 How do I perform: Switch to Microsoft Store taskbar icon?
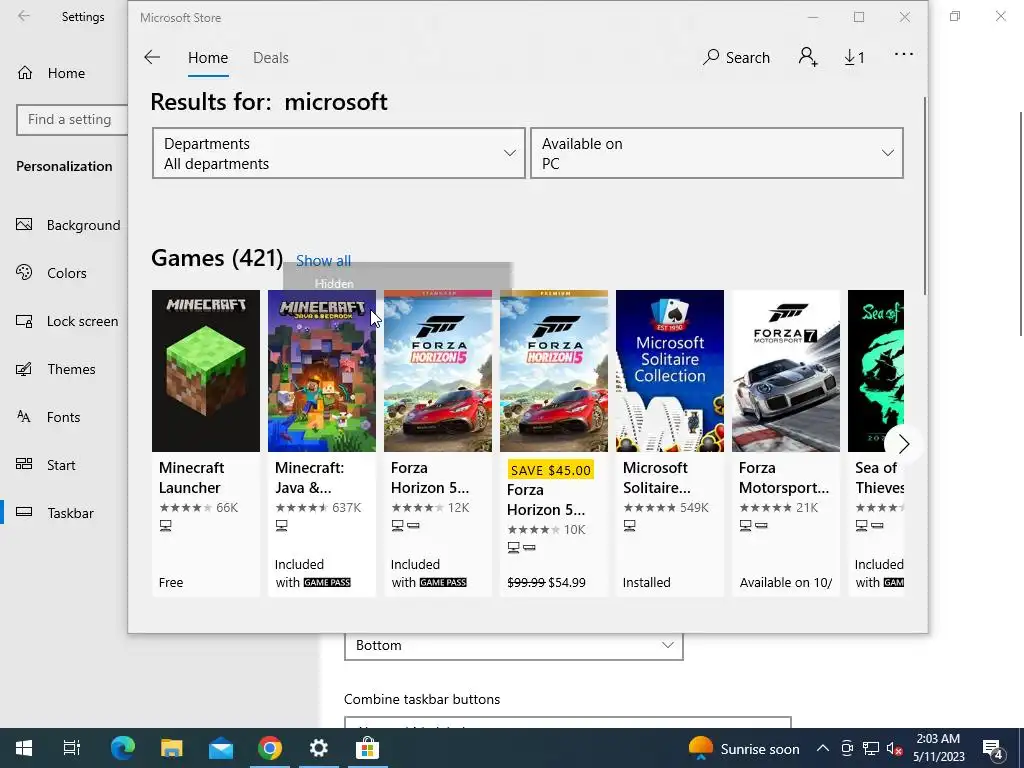(368, 748)
